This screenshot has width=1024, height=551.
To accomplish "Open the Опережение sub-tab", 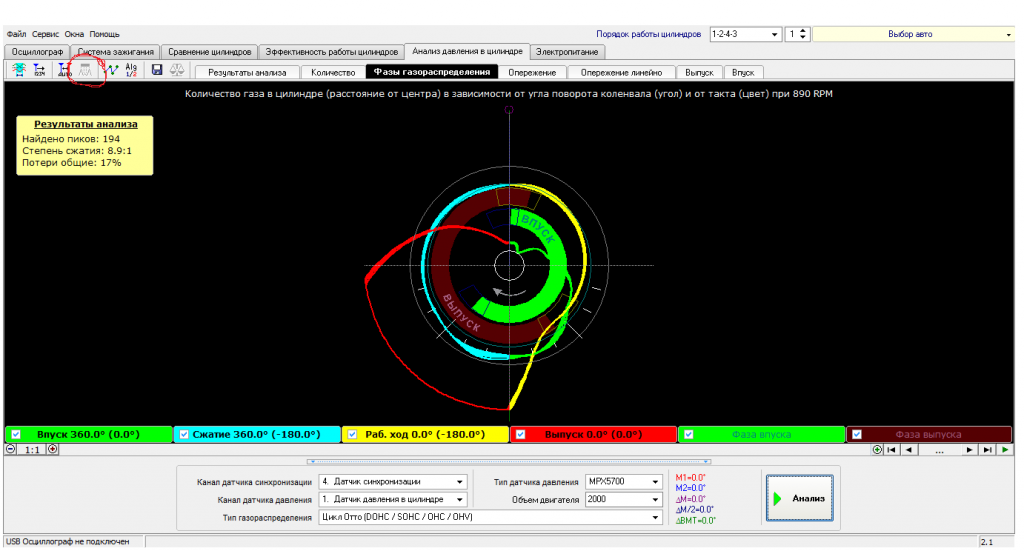I will point(532,72).
